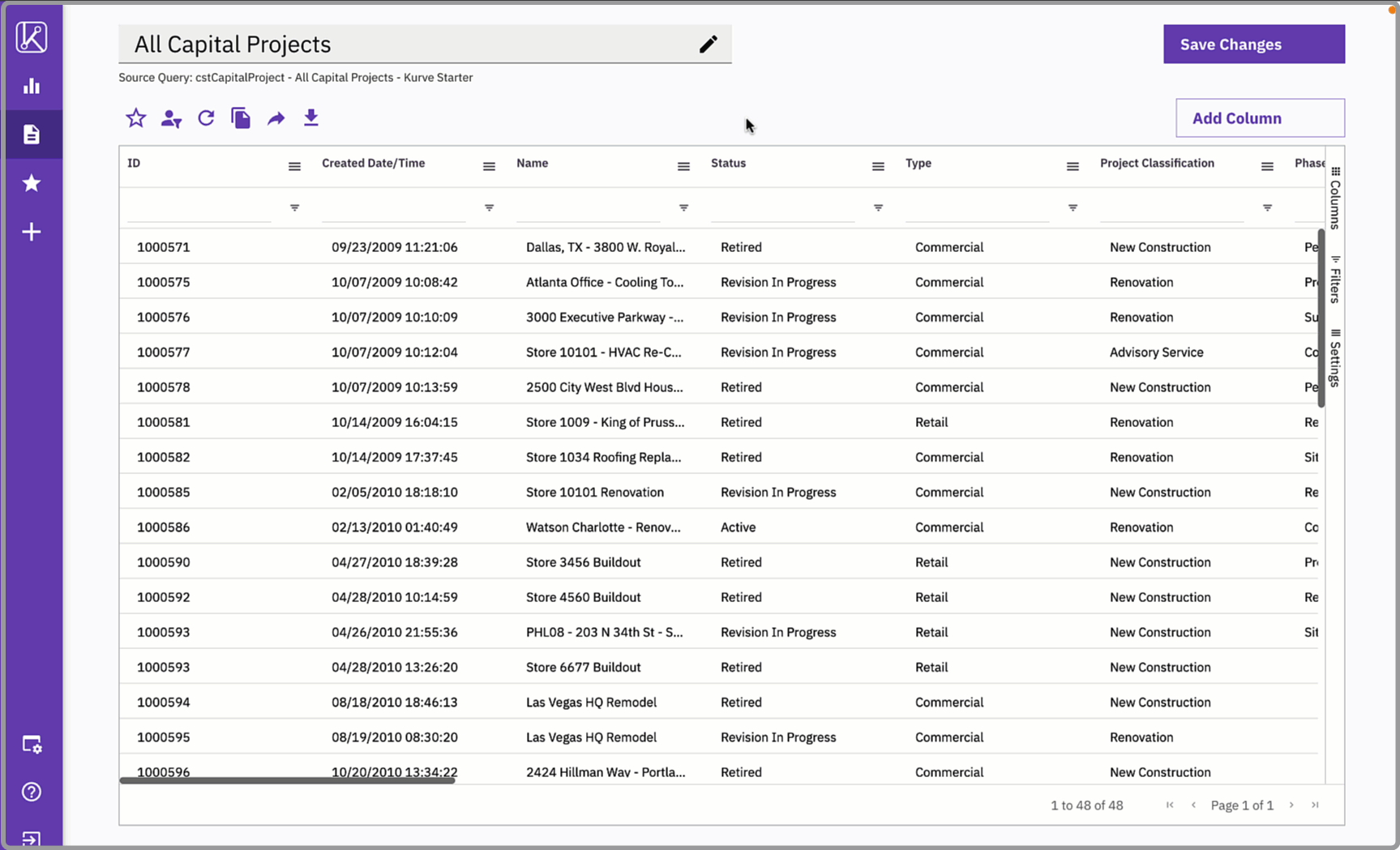Screen dimensions: 1400x850
Task: Click the share with users icon
Action: point(171,118)
